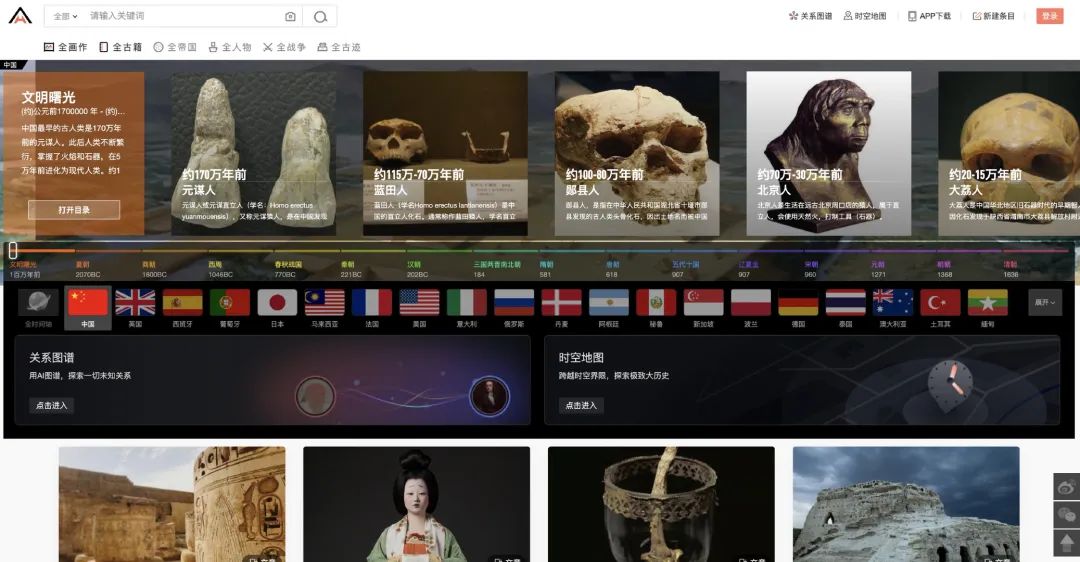Select the 全帝国 category tab
The width and height of the screenshot is (1080, 562).
(x=175, y=47)
